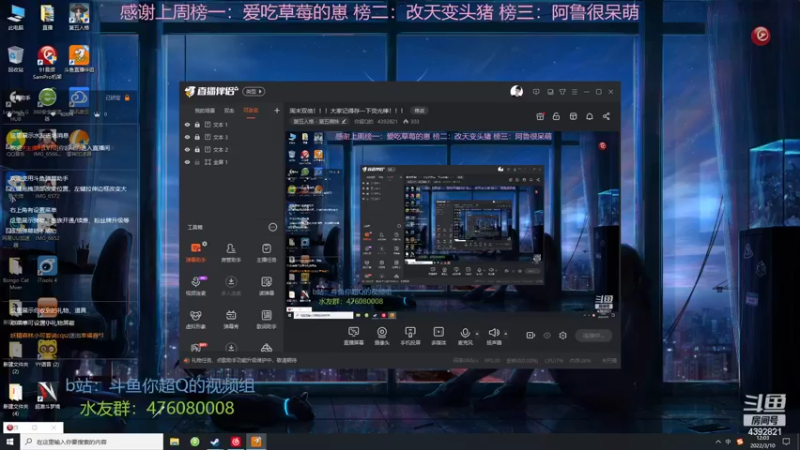
Task: Expand toolbox with the more circle button
Action: (x=272, y=227)
